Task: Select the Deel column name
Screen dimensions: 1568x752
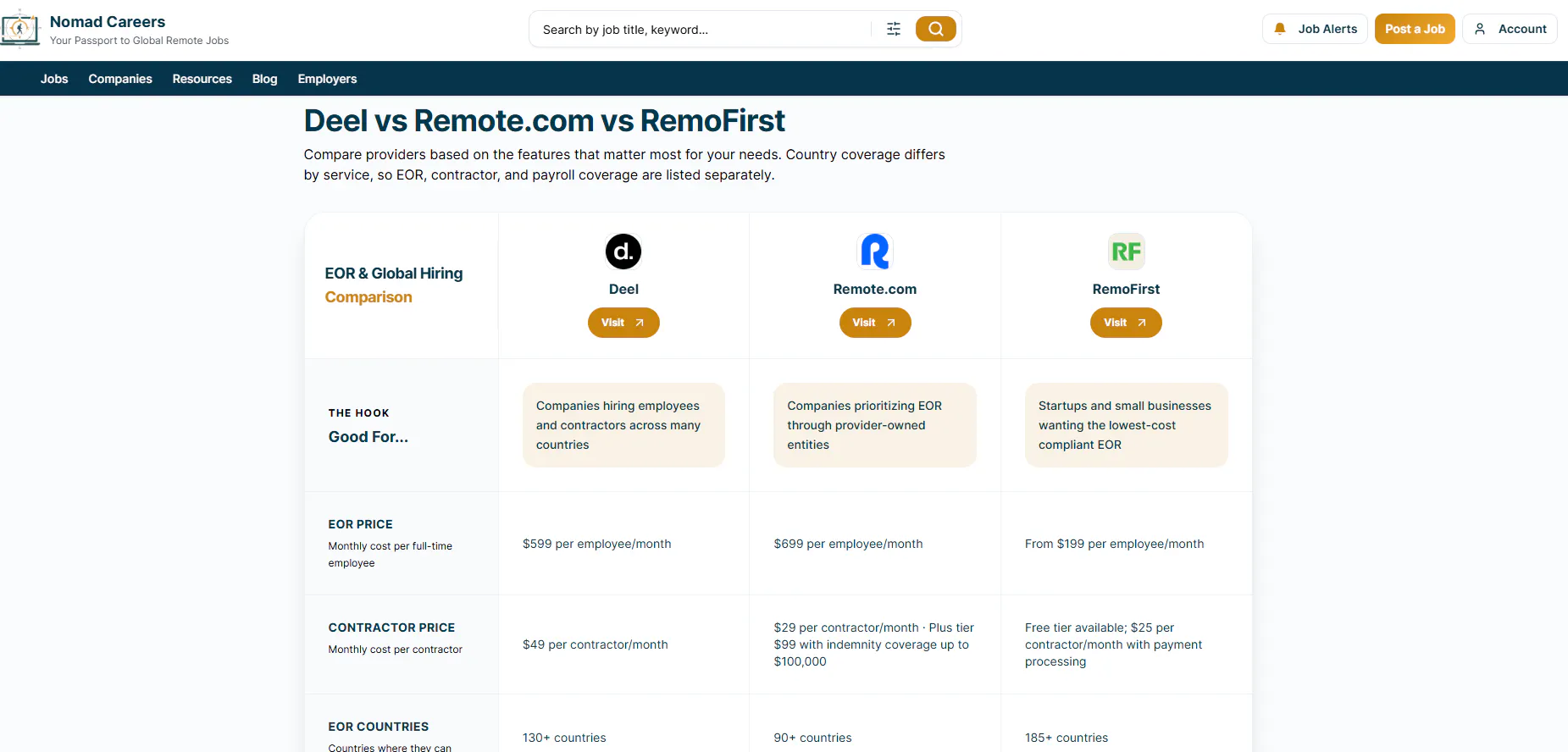Action: (623, 289)
